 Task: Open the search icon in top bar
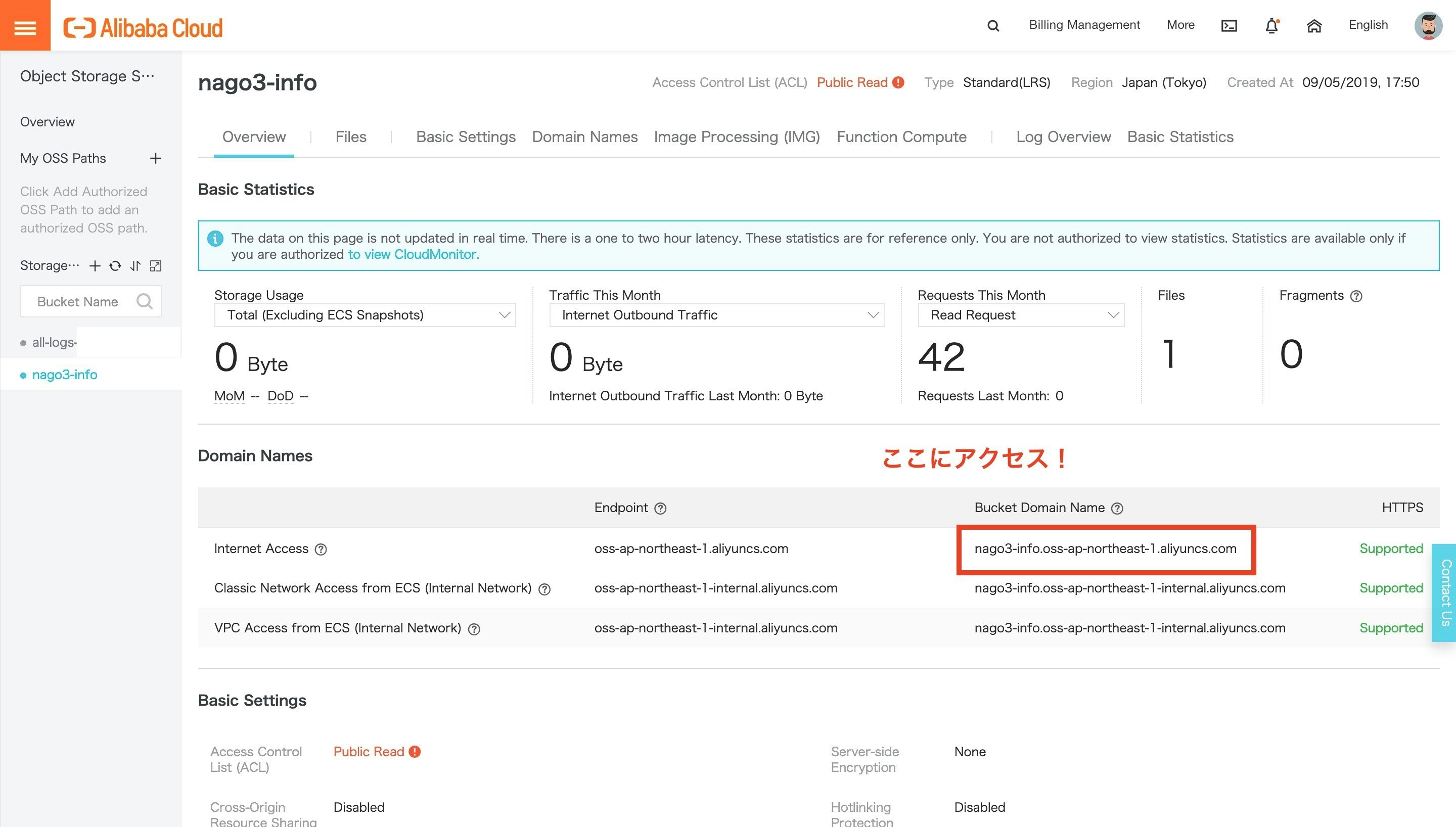pyautogui.click(x=993, y=26)
